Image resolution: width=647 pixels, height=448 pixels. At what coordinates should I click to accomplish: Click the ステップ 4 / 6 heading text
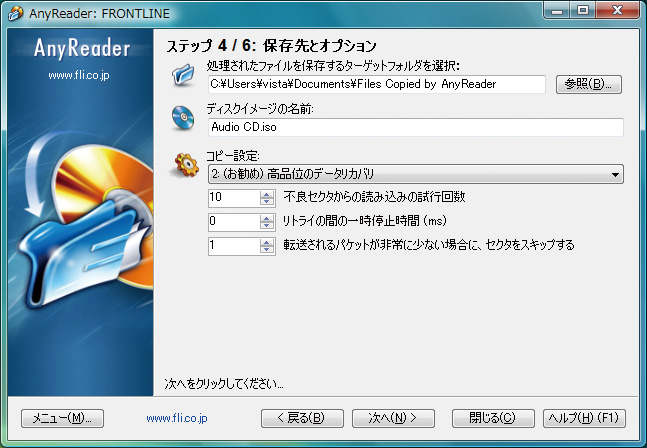[x=272, y=46]
